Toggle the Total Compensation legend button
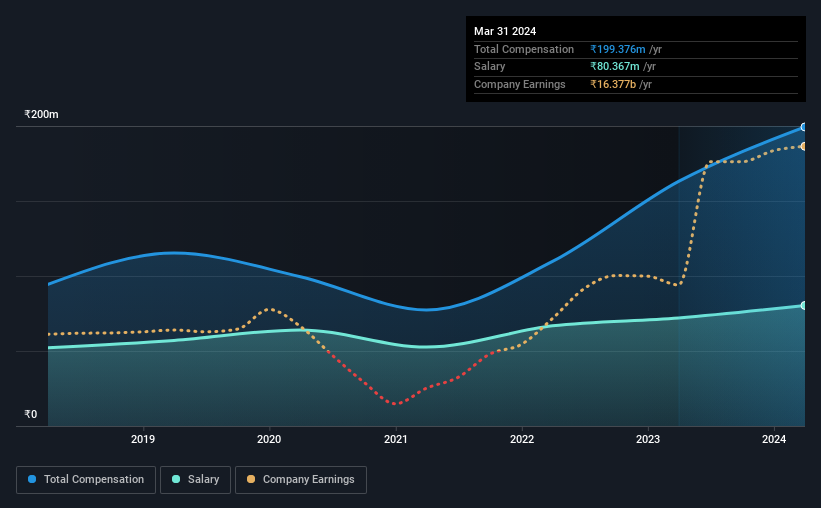Screen dimensions: 821x508 86,480
